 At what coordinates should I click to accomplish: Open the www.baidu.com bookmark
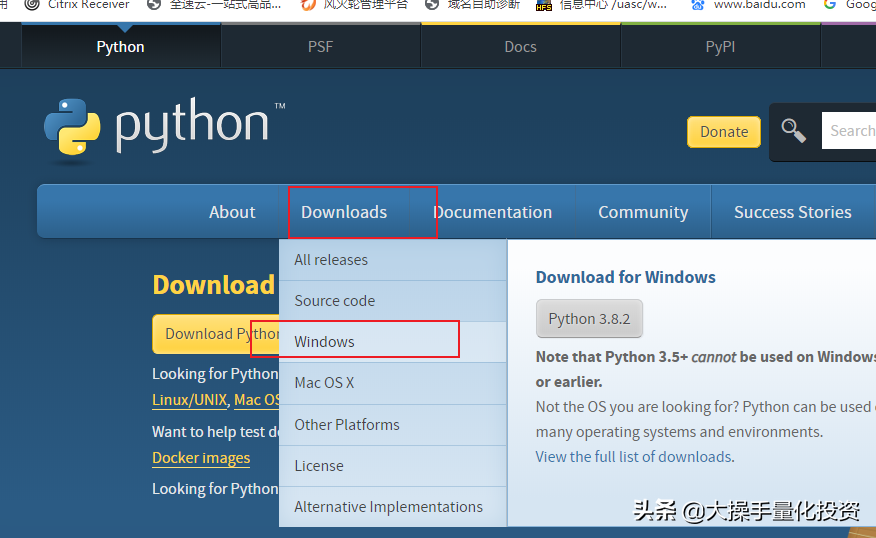(x=748, y=5)
